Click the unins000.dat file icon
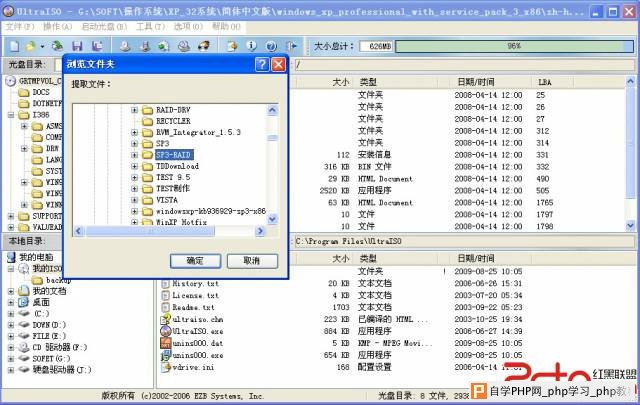The height and width of the screenshot is (405, 640). coord(166,343)
